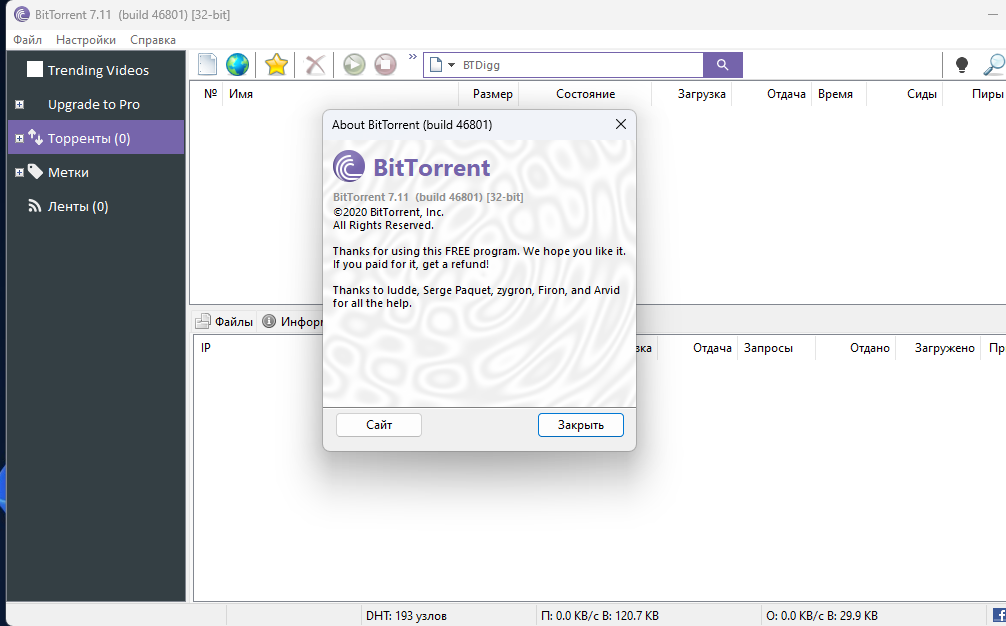This screenshot has width=1006, height=626.
Task: Select Ленты (0) in the sidebar
Action: coord(78,206)
